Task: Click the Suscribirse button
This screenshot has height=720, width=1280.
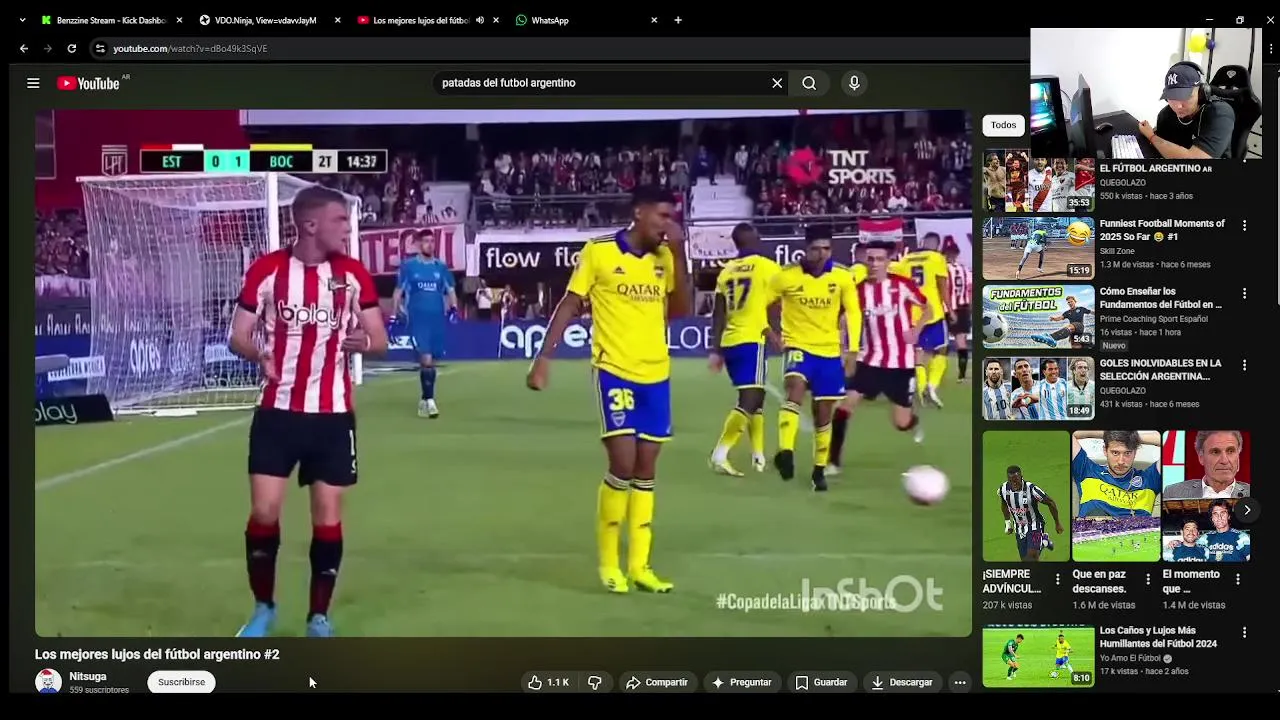Action: [x=181, y=682]
